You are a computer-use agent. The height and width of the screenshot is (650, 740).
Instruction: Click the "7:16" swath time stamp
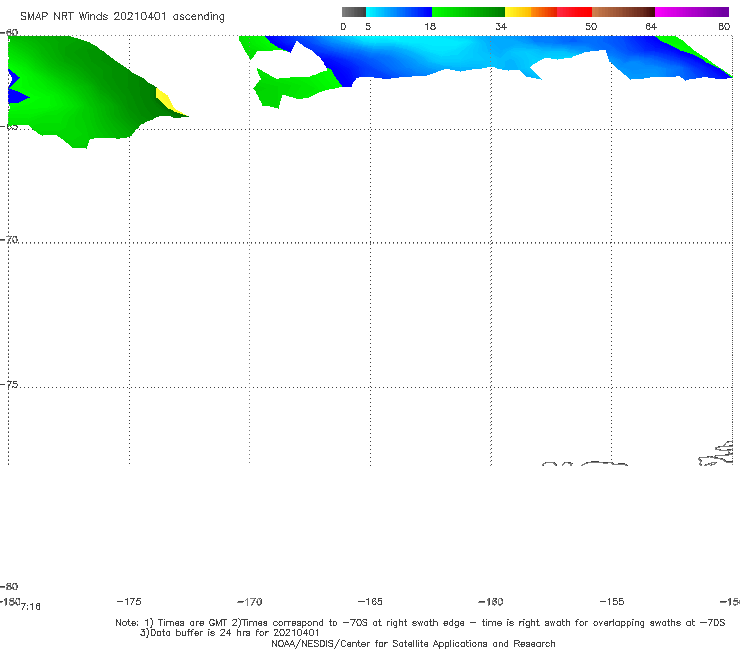pos(31,607)
